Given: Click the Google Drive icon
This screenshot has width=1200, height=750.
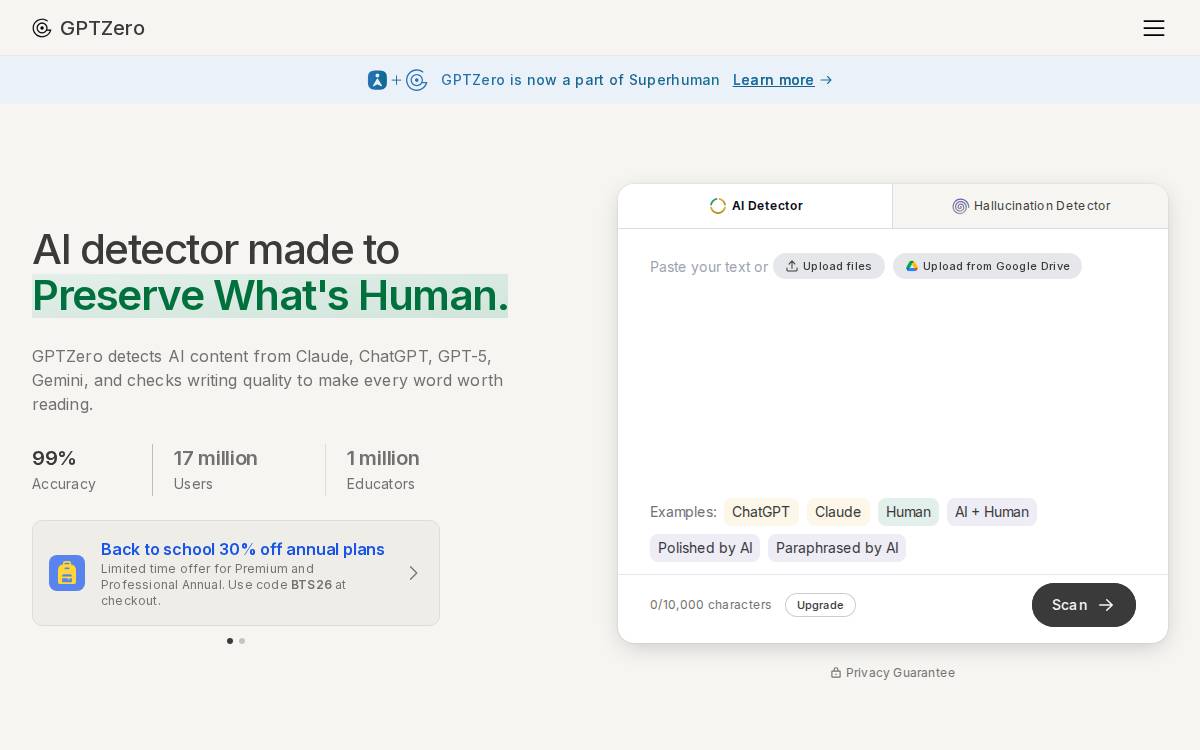Looking at the screenshot, I should (912, 266).
